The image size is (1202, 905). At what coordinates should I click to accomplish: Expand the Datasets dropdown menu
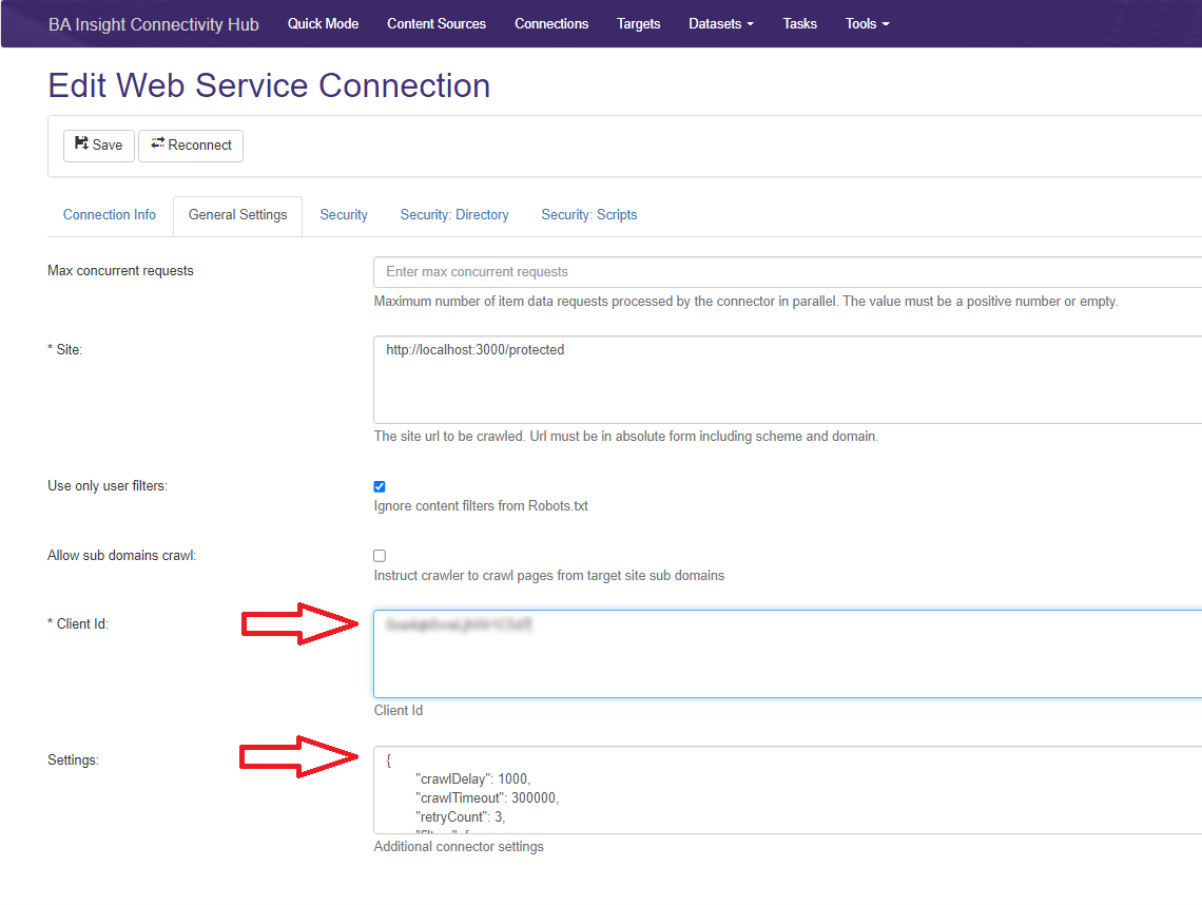tap(720, 24)
